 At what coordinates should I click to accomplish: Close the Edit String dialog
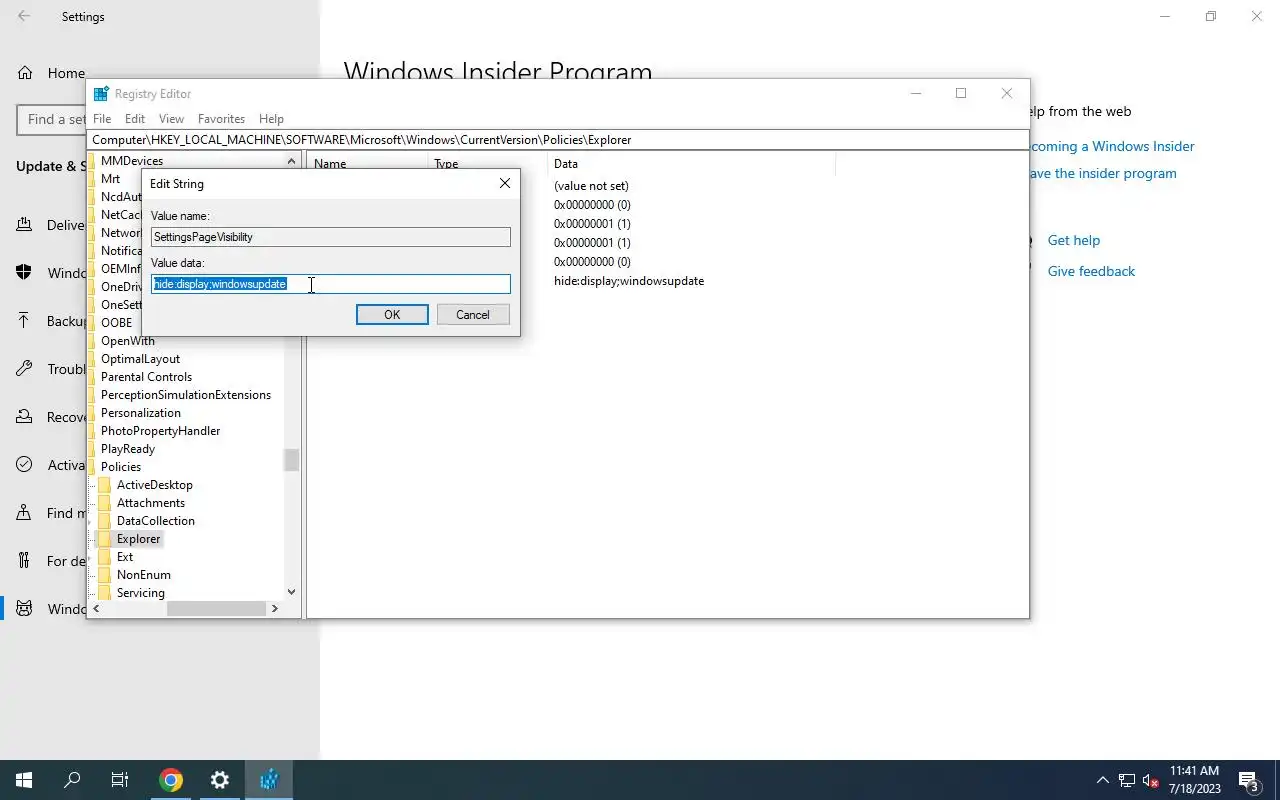505,183
